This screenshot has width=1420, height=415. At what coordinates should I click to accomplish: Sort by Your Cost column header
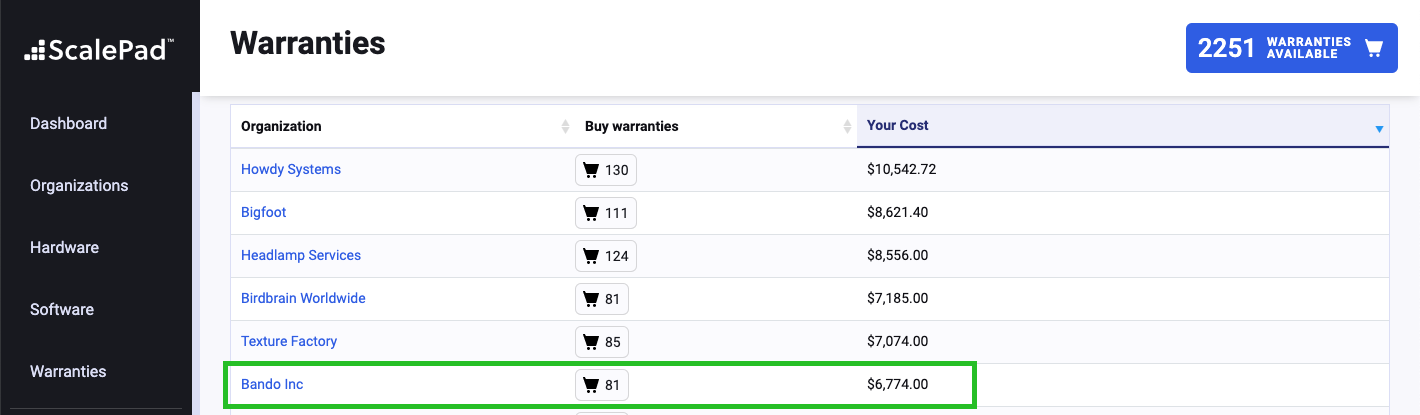pos(1123,126)
